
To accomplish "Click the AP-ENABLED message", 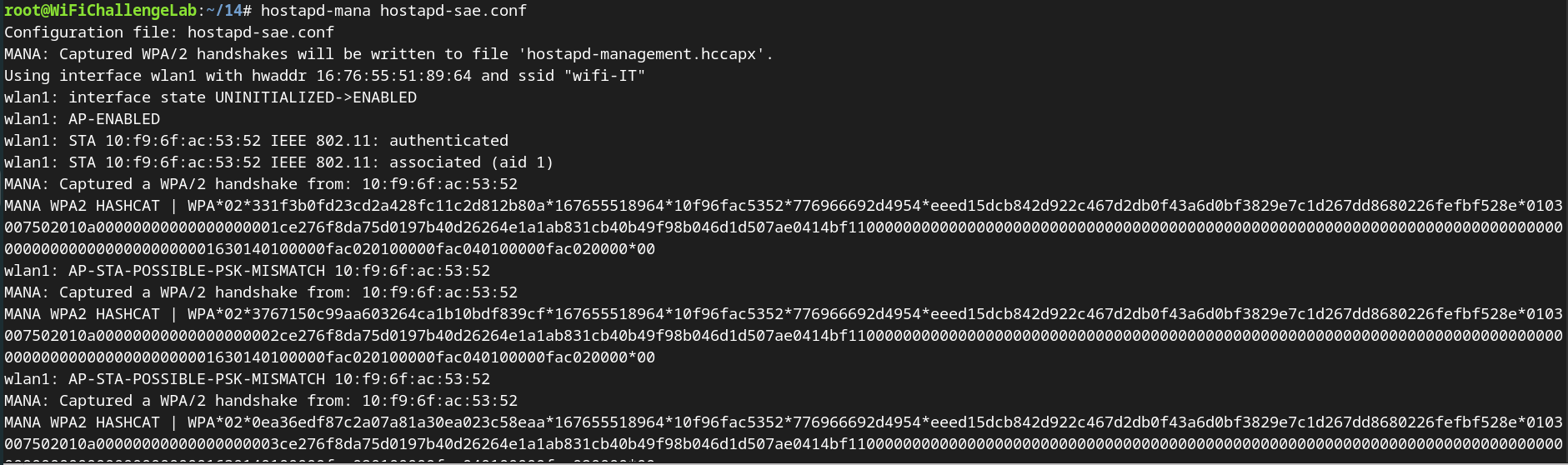I will coord(114,119).
